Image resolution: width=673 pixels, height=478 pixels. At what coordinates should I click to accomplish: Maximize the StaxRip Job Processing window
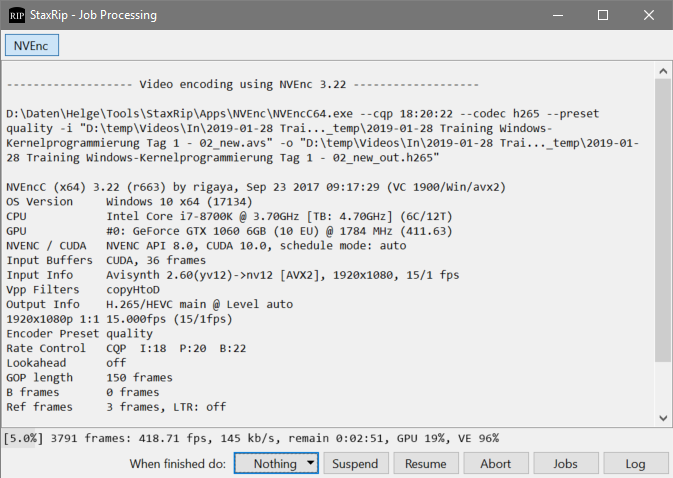click(603, 15)
